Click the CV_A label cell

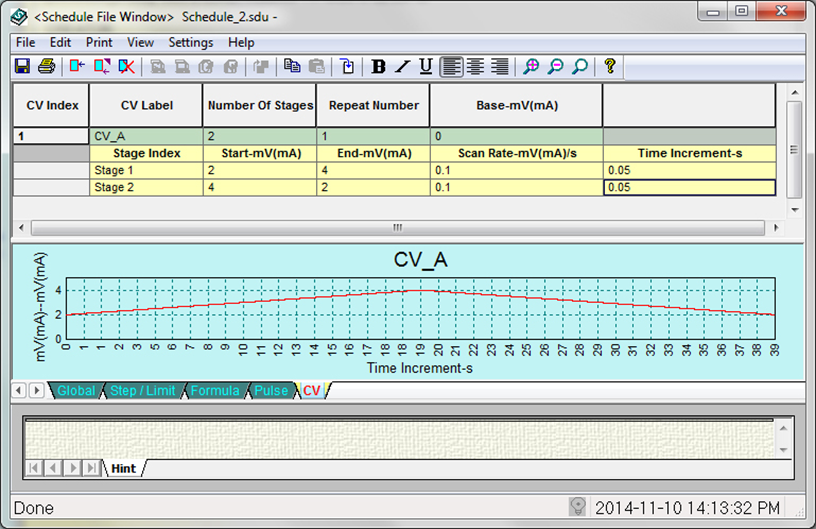tap(146, 136)
